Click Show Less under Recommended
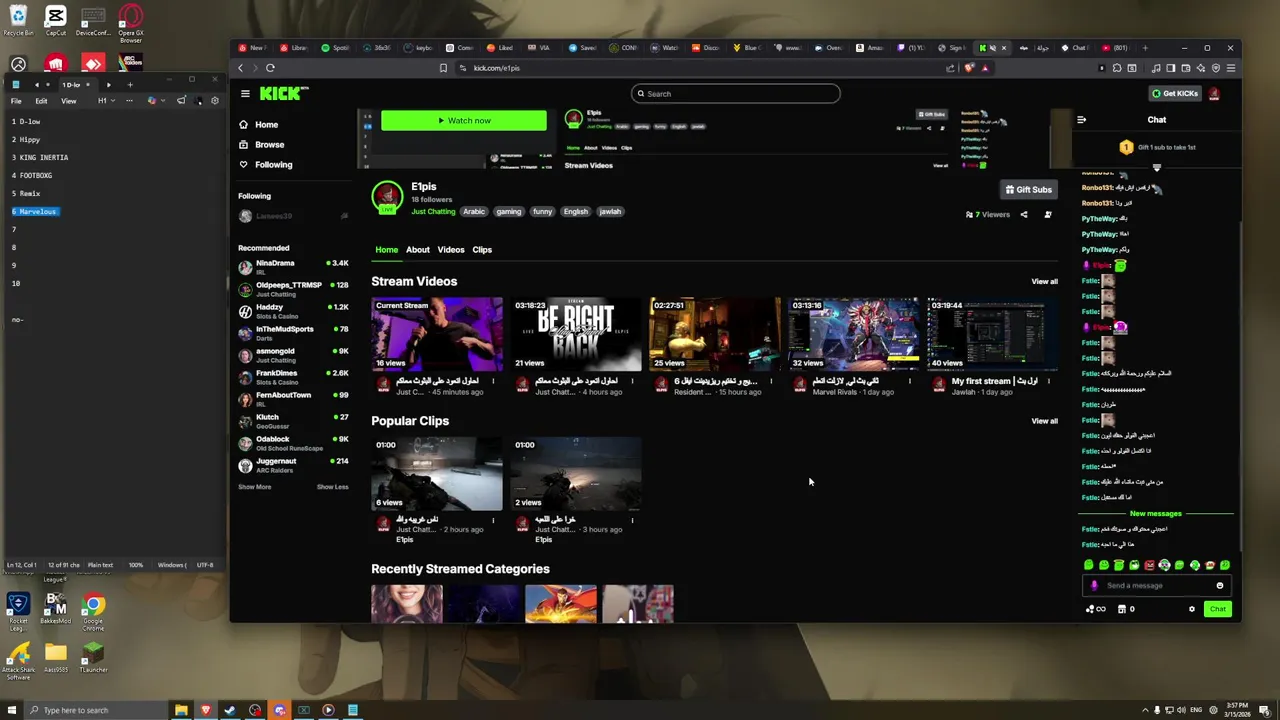 [x=333, y=487]
